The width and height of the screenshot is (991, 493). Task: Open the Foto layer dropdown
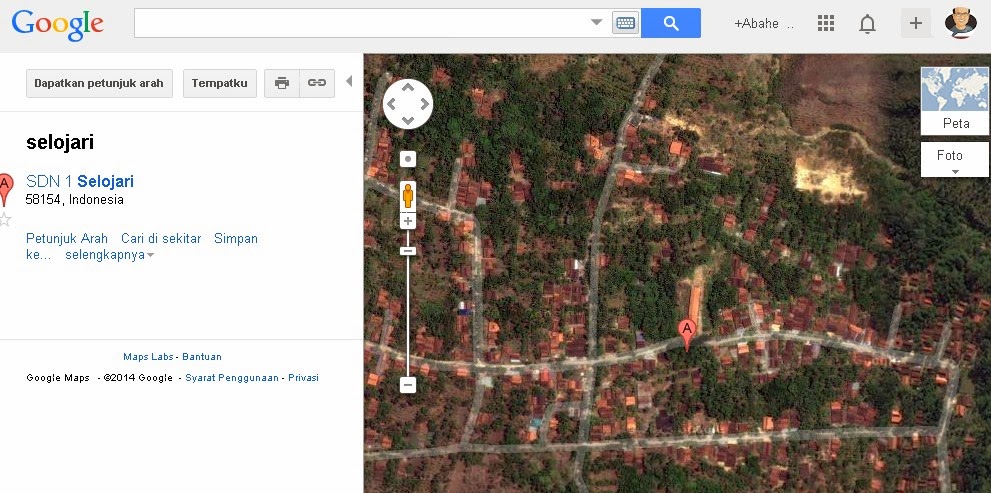954,159
